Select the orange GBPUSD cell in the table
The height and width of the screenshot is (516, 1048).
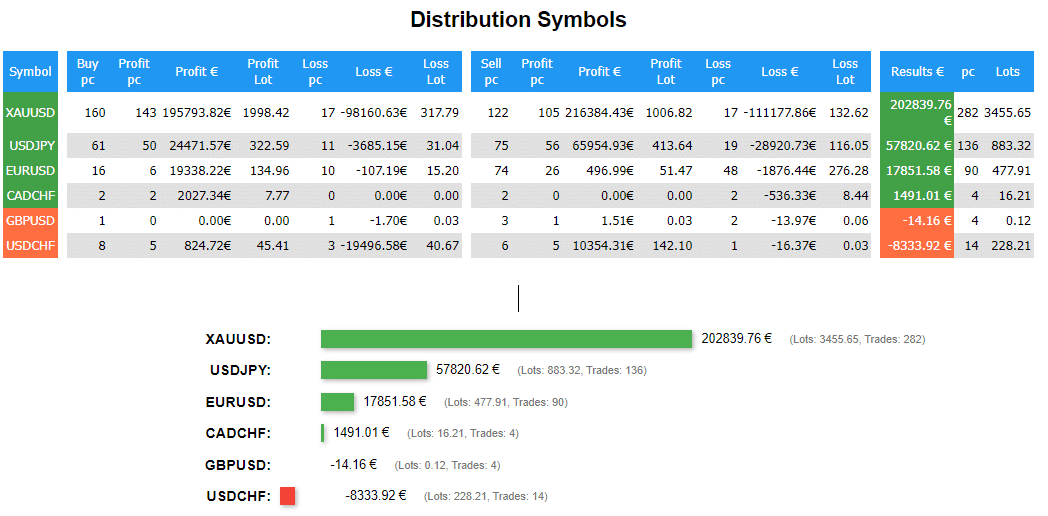(x=30, y=221)
